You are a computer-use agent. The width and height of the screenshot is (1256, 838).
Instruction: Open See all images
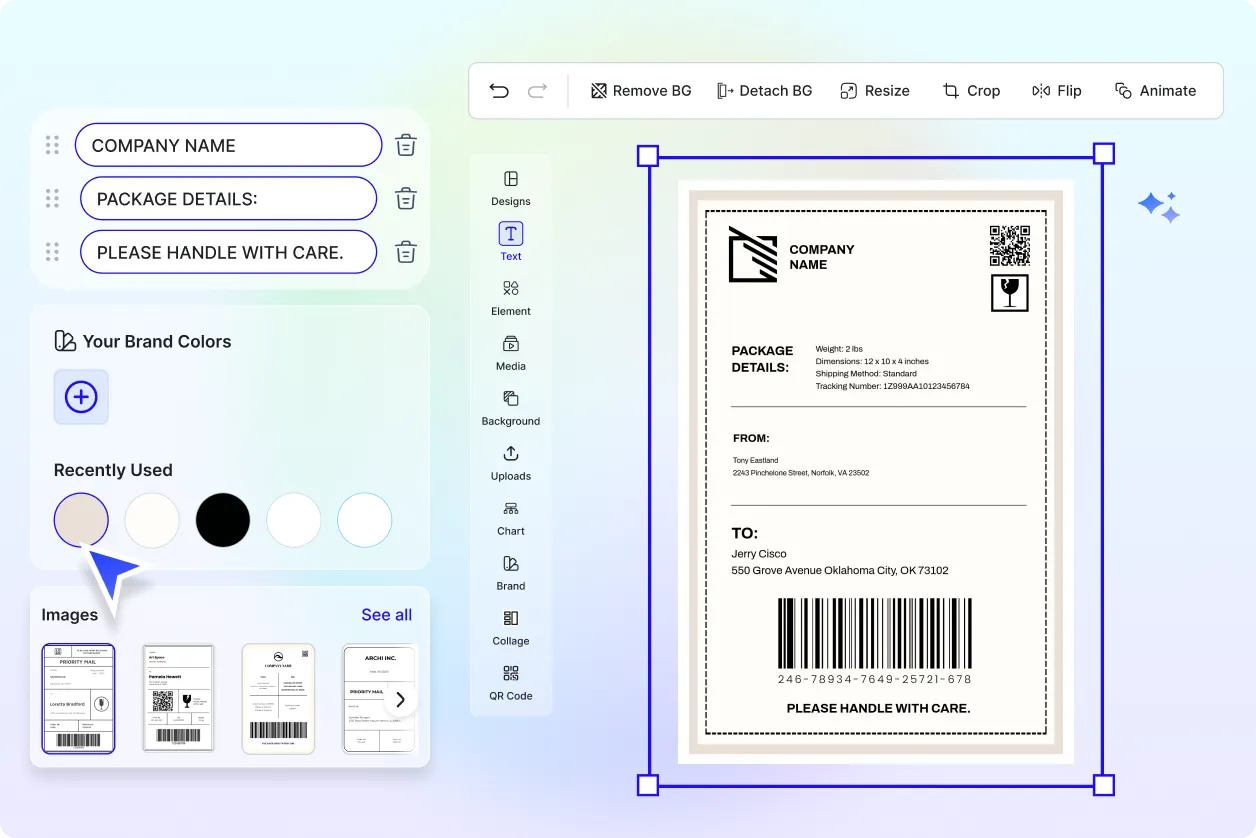(x=386, y=614)
